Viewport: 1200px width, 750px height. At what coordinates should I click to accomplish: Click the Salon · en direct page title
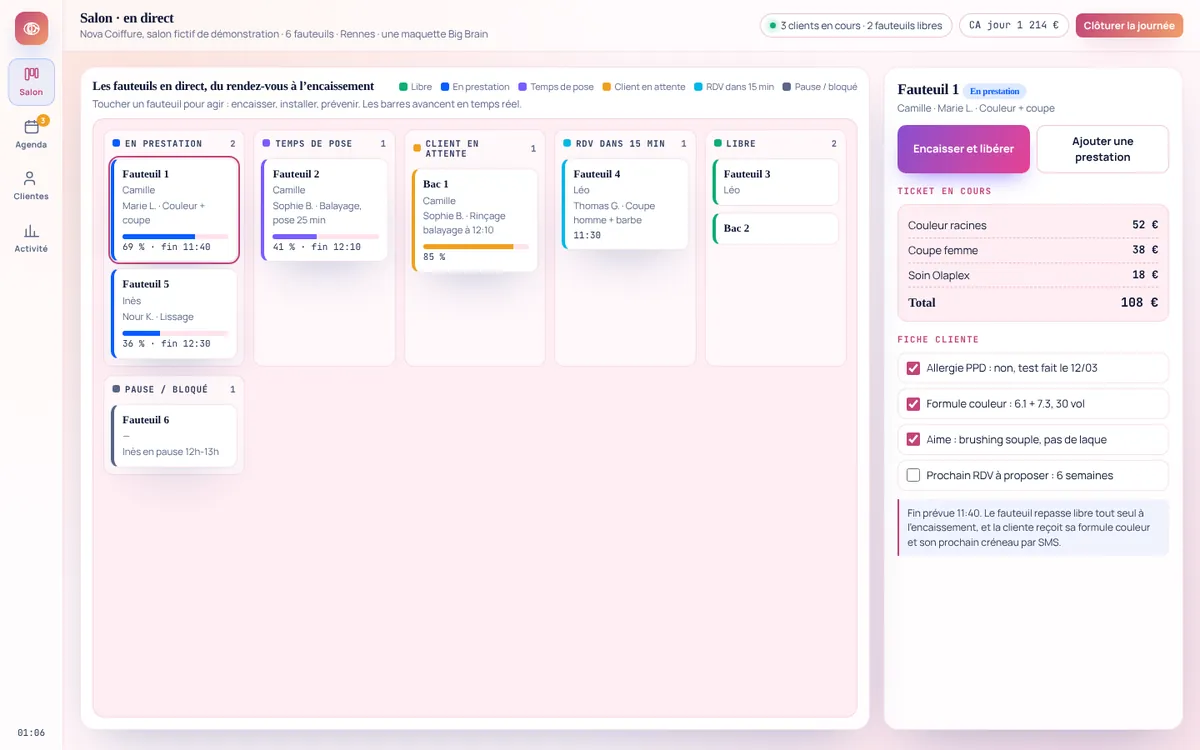(x=127, y=18)
